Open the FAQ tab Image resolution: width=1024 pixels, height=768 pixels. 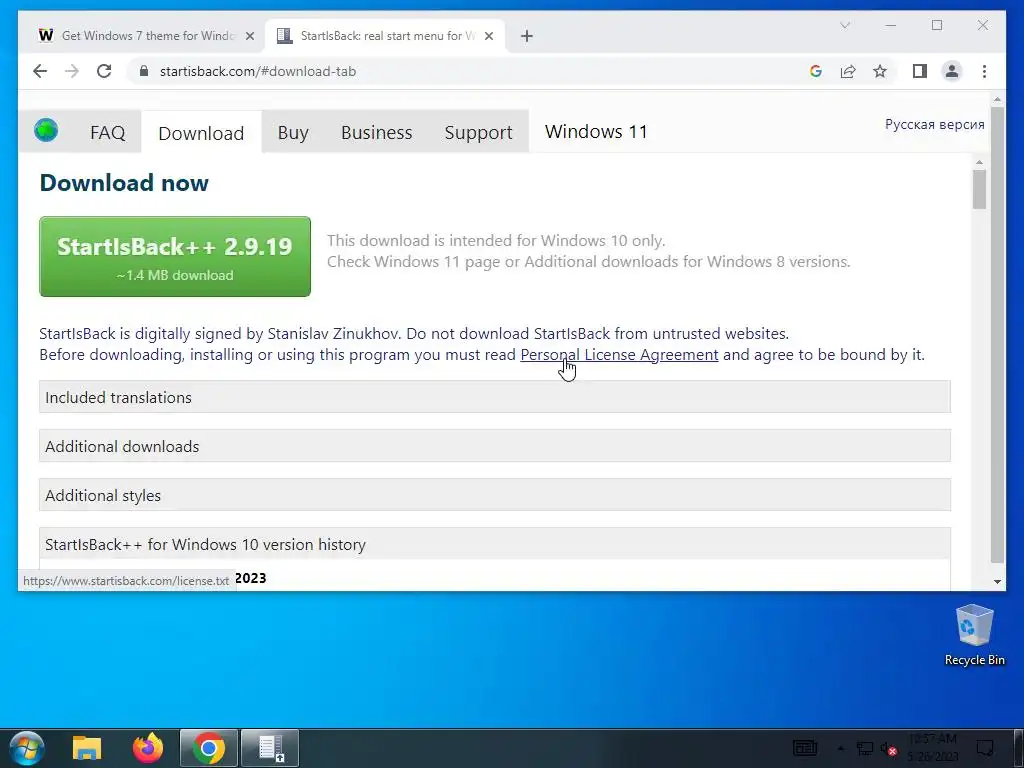(x=108, y=133)
